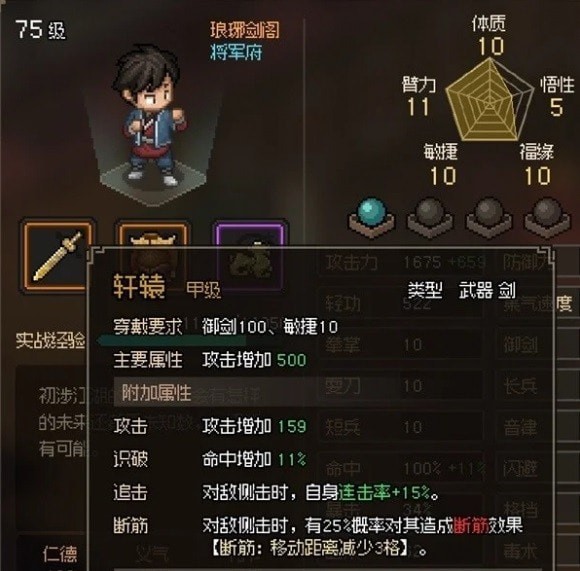Select the second dark orb socket
Image resolution: width=580 pixels, height=571 pixels.
[x=430, y=217]
